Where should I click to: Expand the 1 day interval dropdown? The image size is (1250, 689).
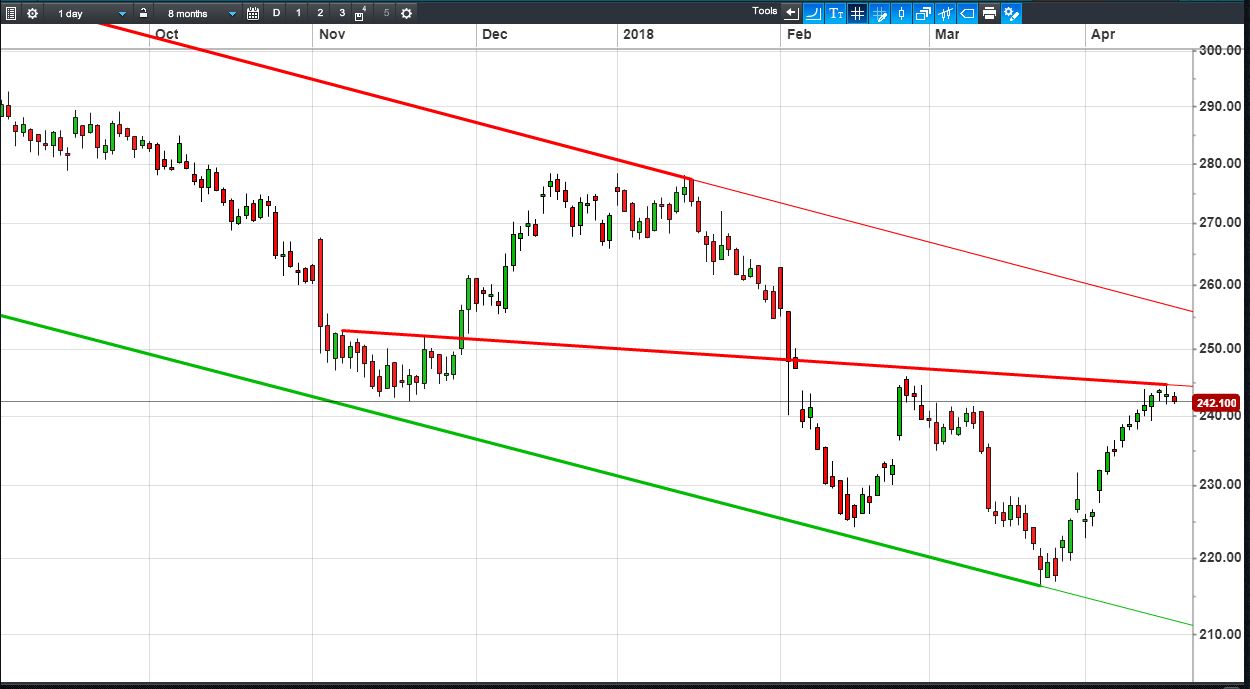[90, 13]
